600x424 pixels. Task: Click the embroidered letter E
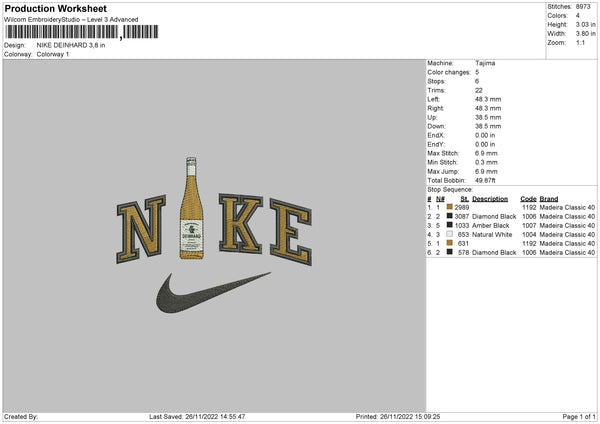tap(291, 232)
